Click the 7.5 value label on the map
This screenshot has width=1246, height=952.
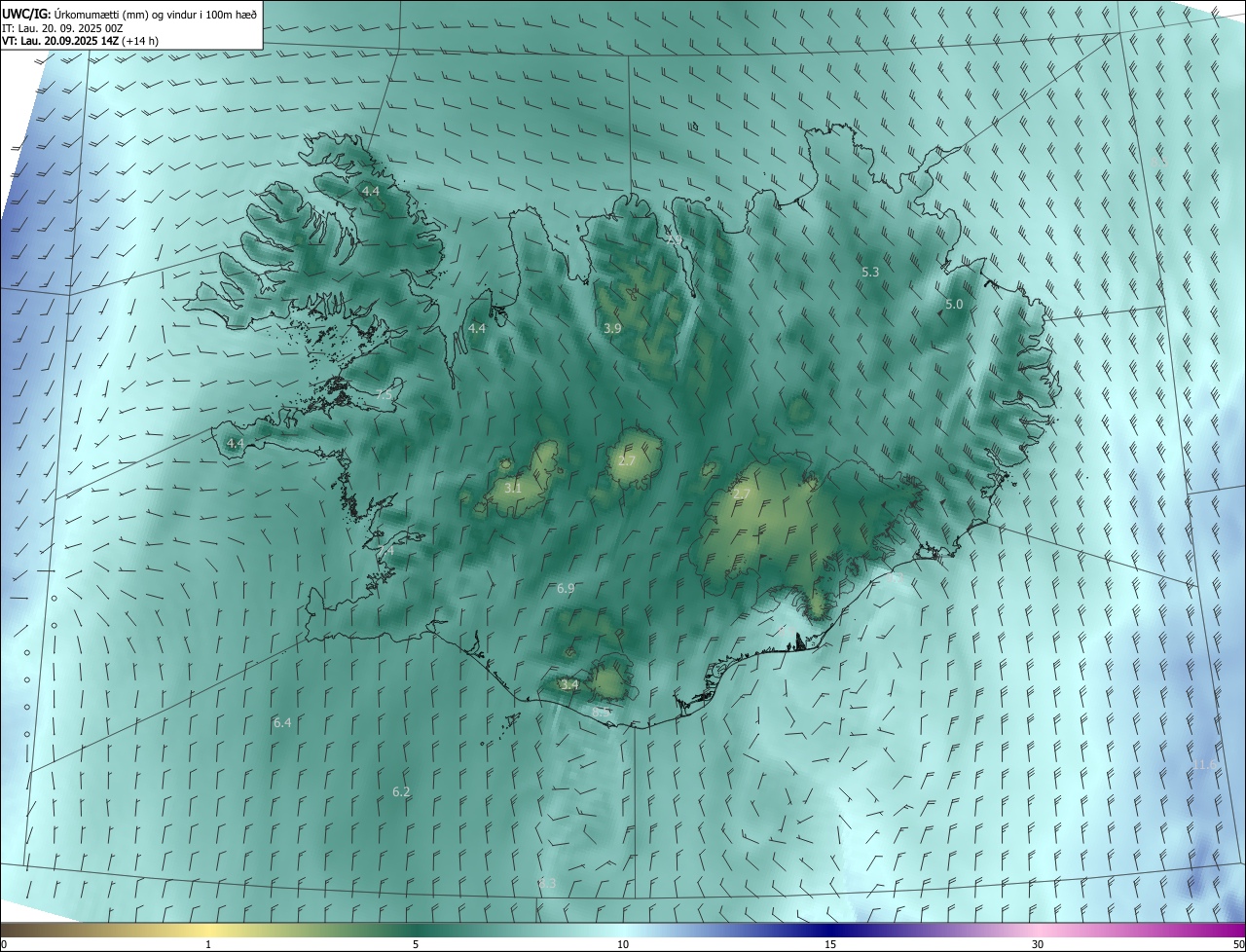point(384,394)
